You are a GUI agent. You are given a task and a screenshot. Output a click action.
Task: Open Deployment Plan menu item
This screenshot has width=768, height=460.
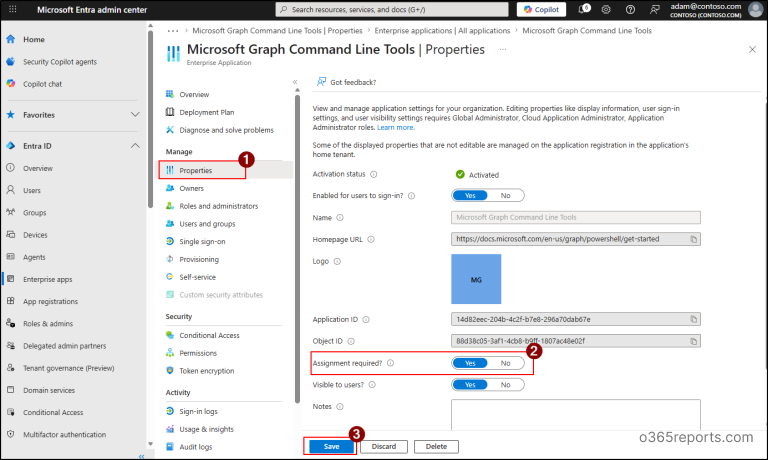pos(207,112)
